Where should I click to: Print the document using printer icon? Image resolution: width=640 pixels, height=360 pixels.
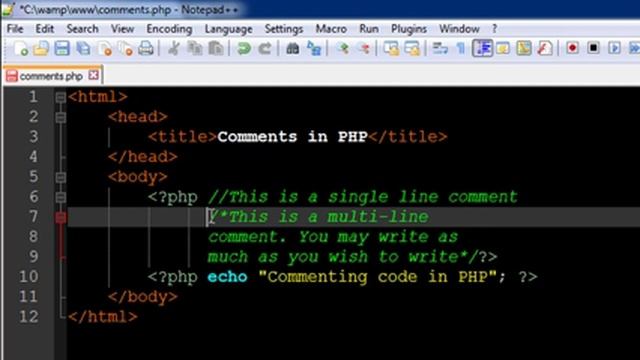coord(146,49)
